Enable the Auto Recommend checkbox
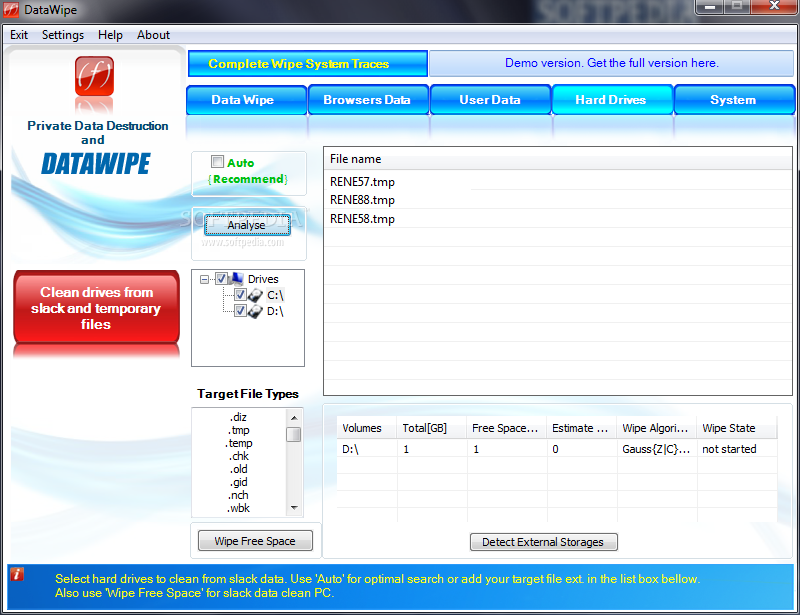The image size is (800, 615). click(217, 162)
